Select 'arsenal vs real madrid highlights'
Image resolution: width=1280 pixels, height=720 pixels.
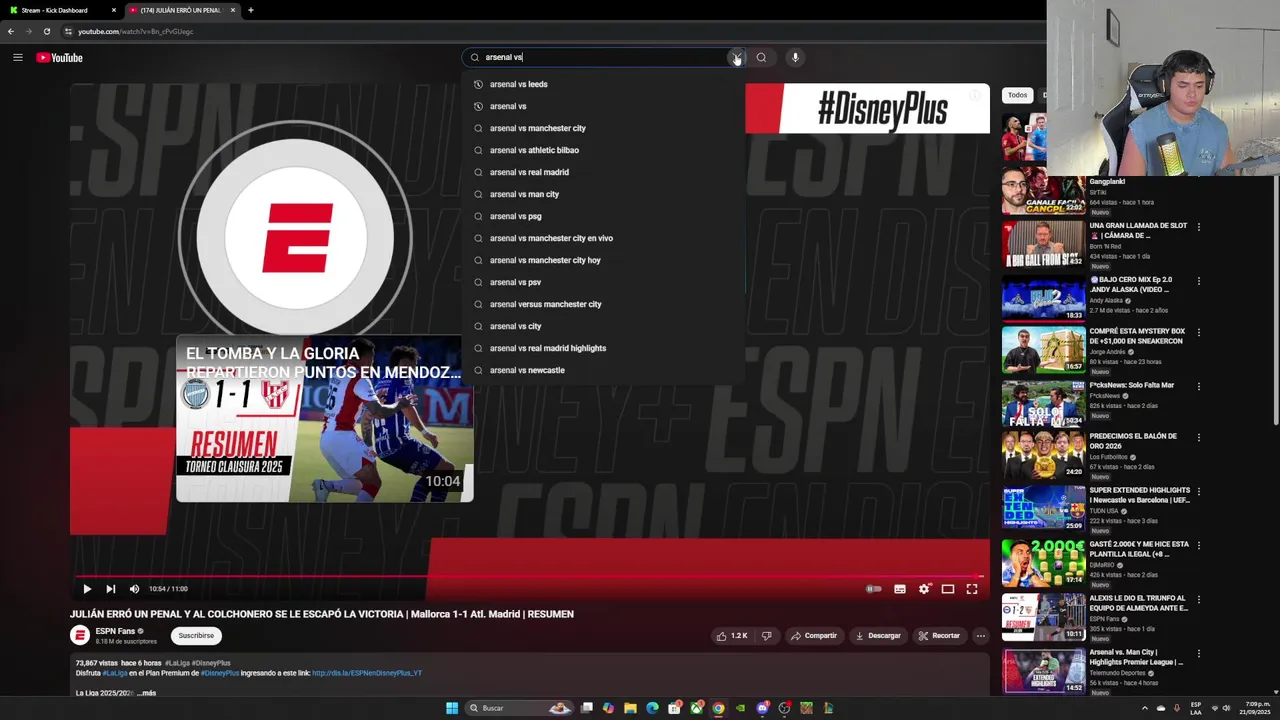[604, 348]
